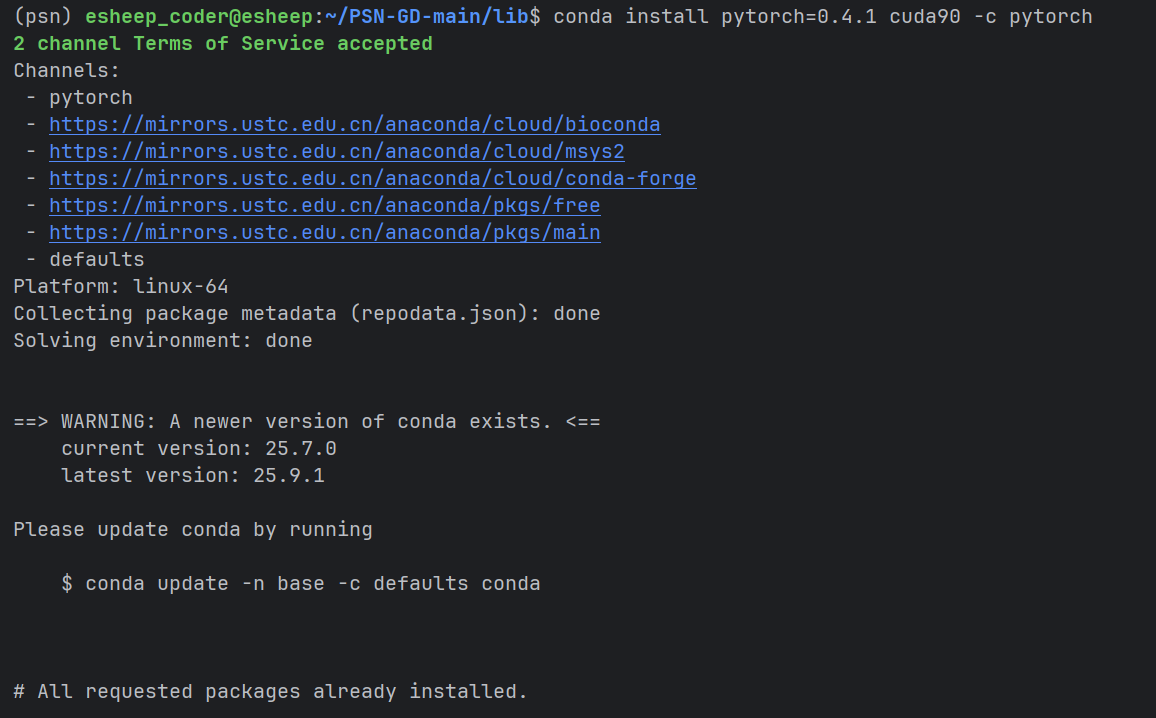The image size is (1156, 718).
Task: Click the Collecting package metadata line
Action: pyautogui.click(x=306, y=314)
